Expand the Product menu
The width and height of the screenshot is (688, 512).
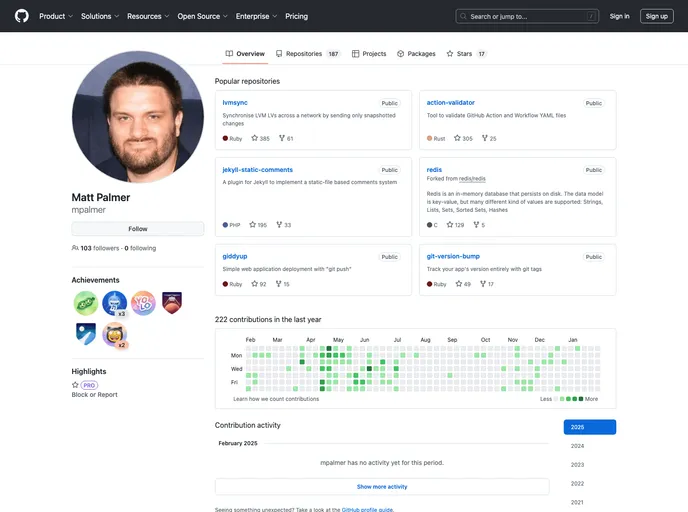(56, 16)
